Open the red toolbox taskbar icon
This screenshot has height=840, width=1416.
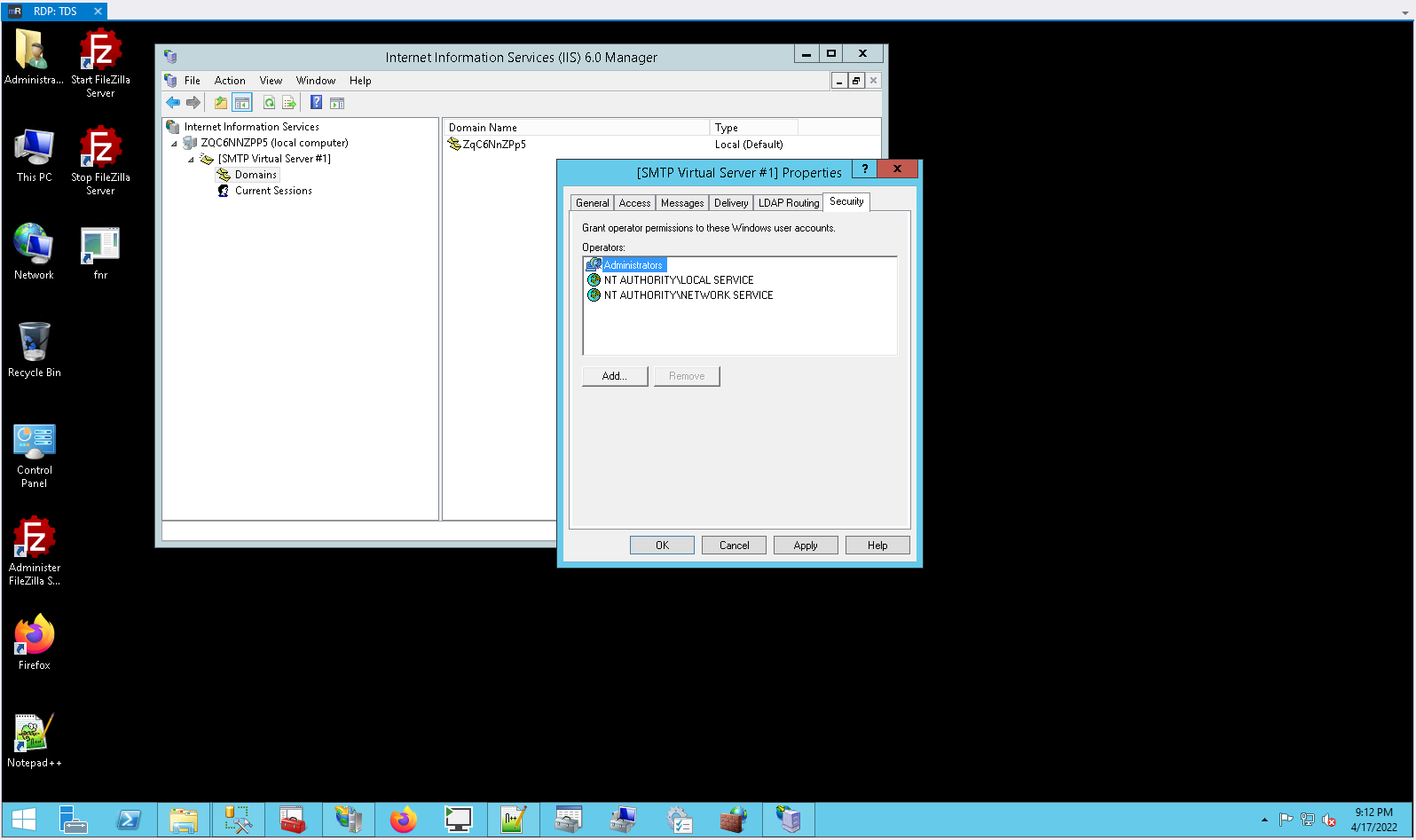click(x=293, y=820)
